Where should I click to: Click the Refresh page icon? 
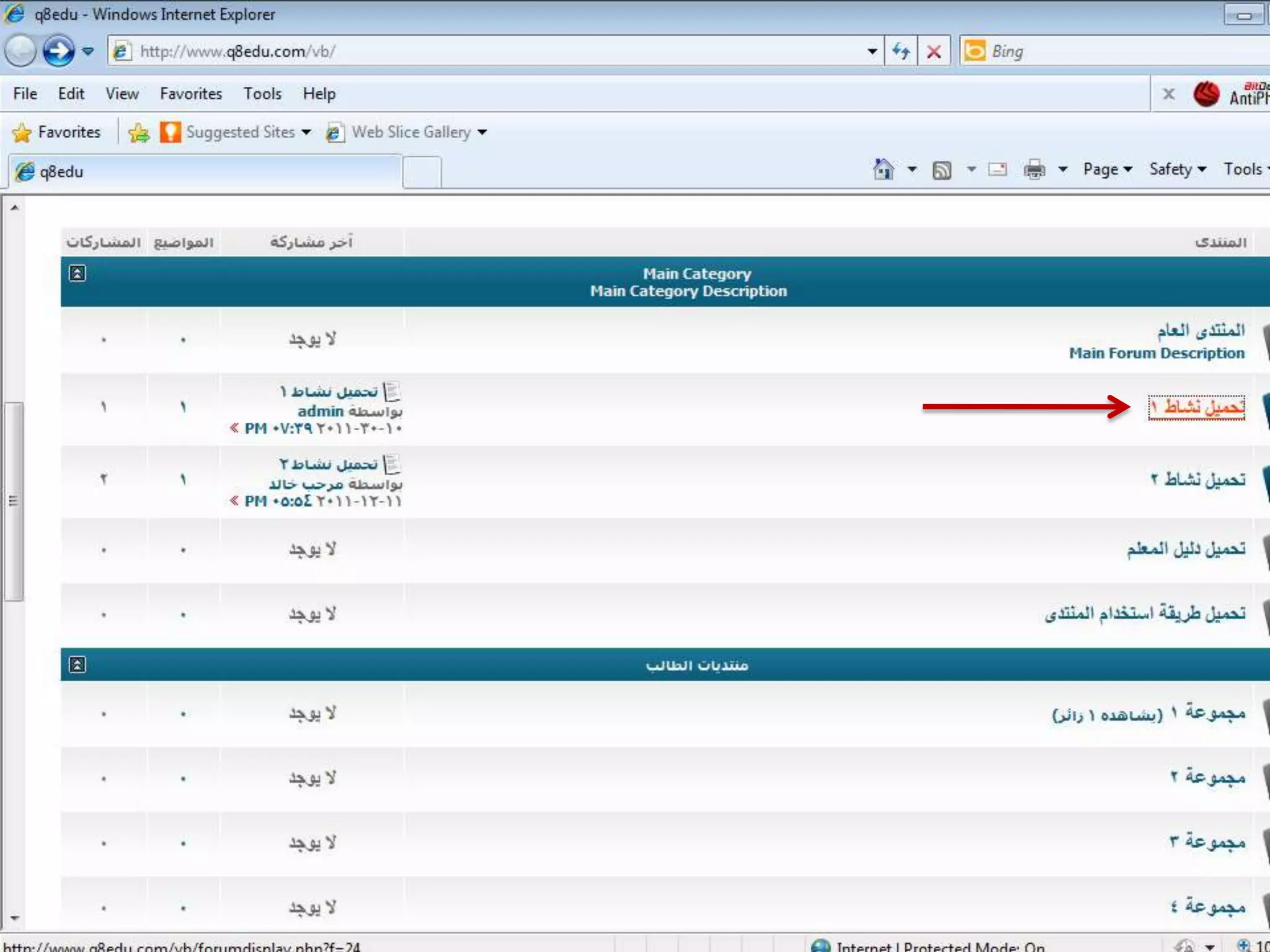tap(901, 51)
